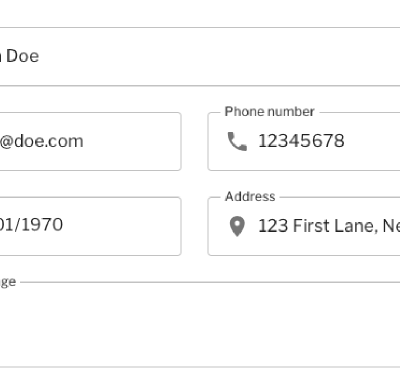Click blank space after 01/1970
Screen dimensions: 400x380
point(122,226)
